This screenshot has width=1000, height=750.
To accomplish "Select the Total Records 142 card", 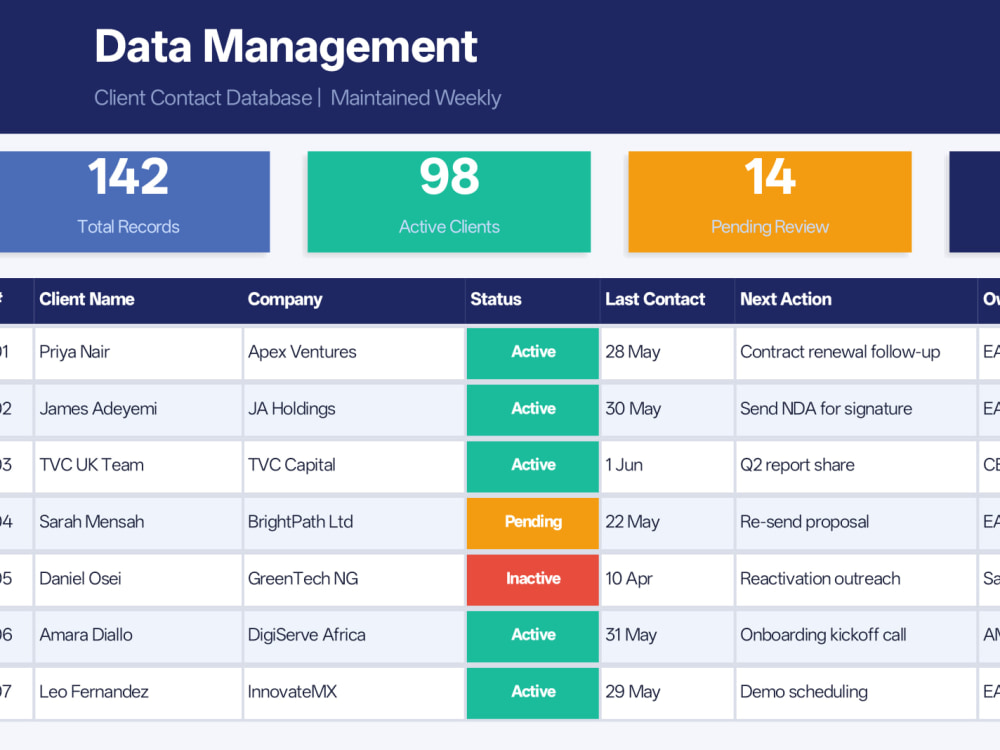I will [135, 202].
